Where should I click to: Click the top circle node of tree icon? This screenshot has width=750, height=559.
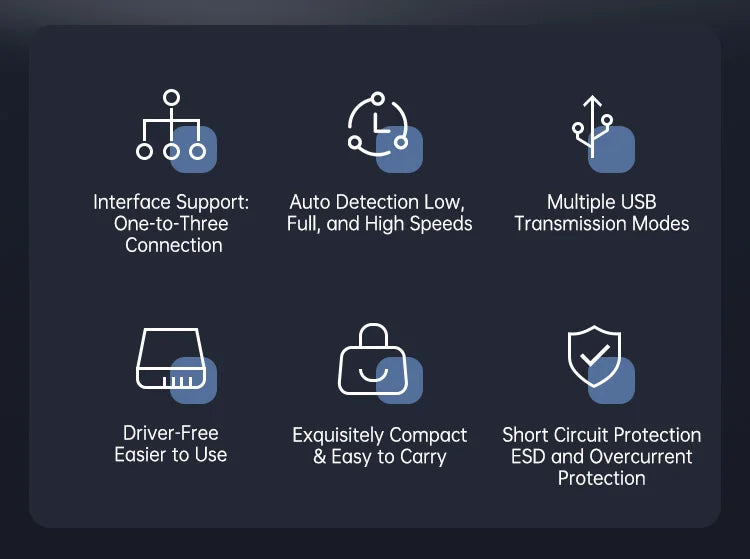pyautogui.click(x=171, y=98)
